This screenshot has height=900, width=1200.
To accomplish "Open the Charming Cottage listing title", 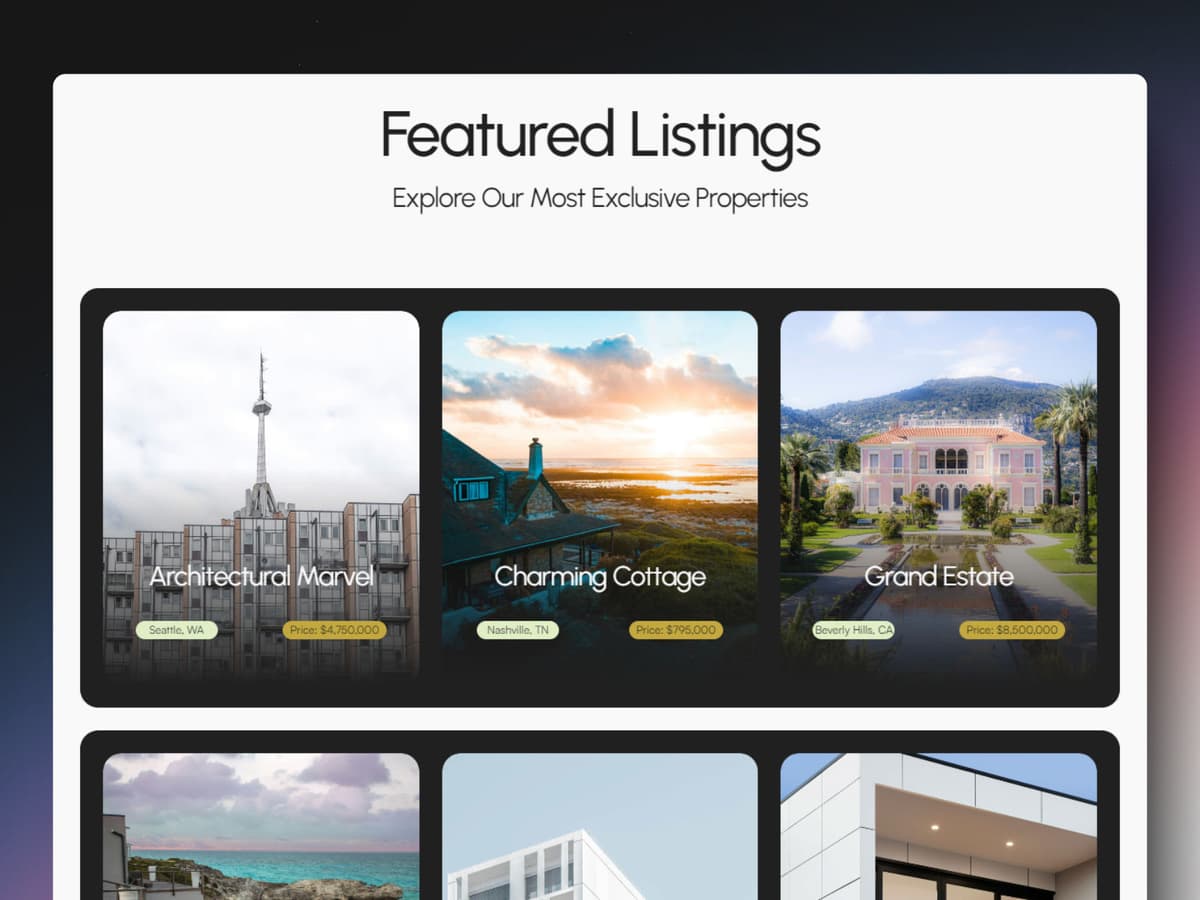I will (x=600, y=576).
